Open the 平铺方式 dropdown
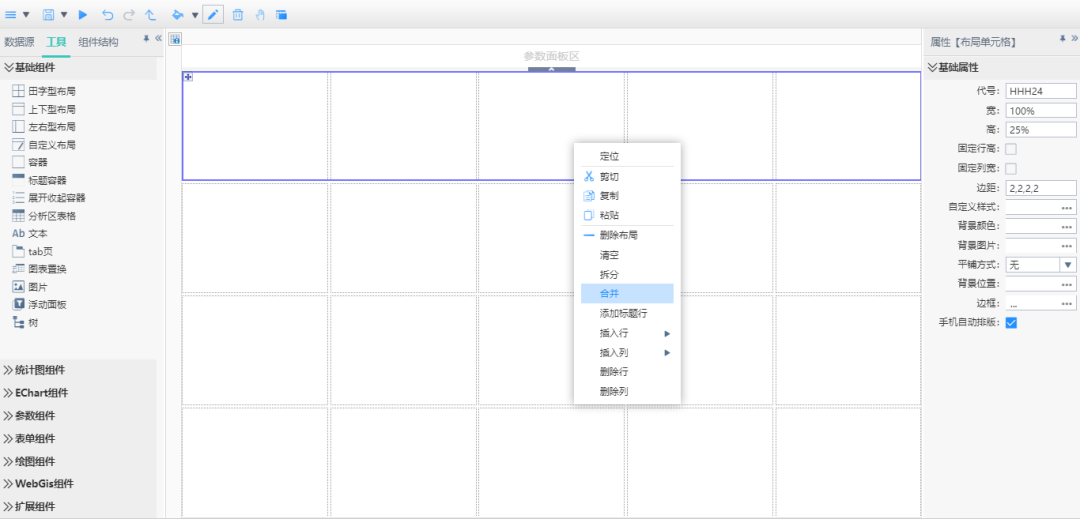This screenshot has width=1080, height=519. 1067,265
